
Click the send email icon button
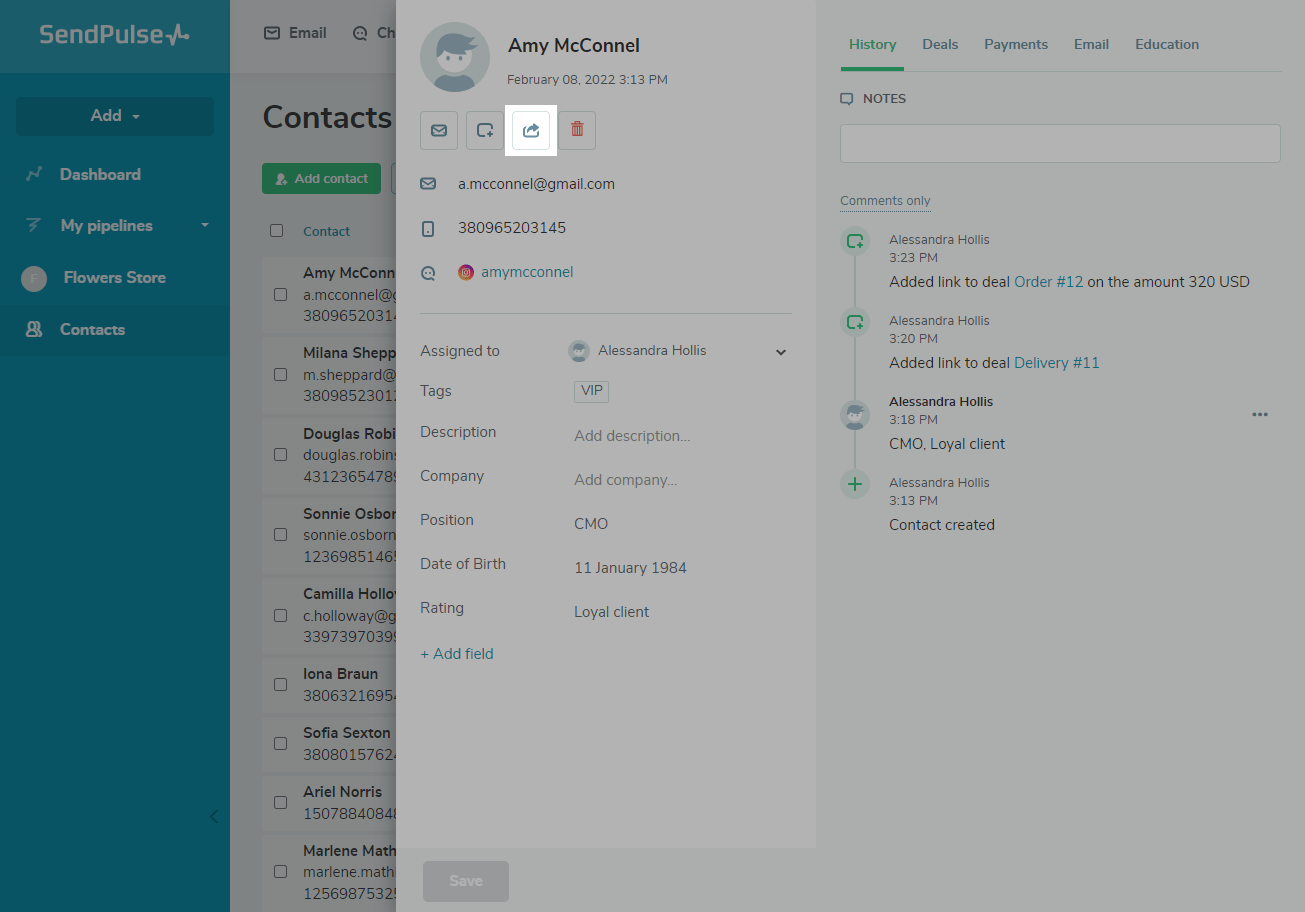[x=439, y=131]
